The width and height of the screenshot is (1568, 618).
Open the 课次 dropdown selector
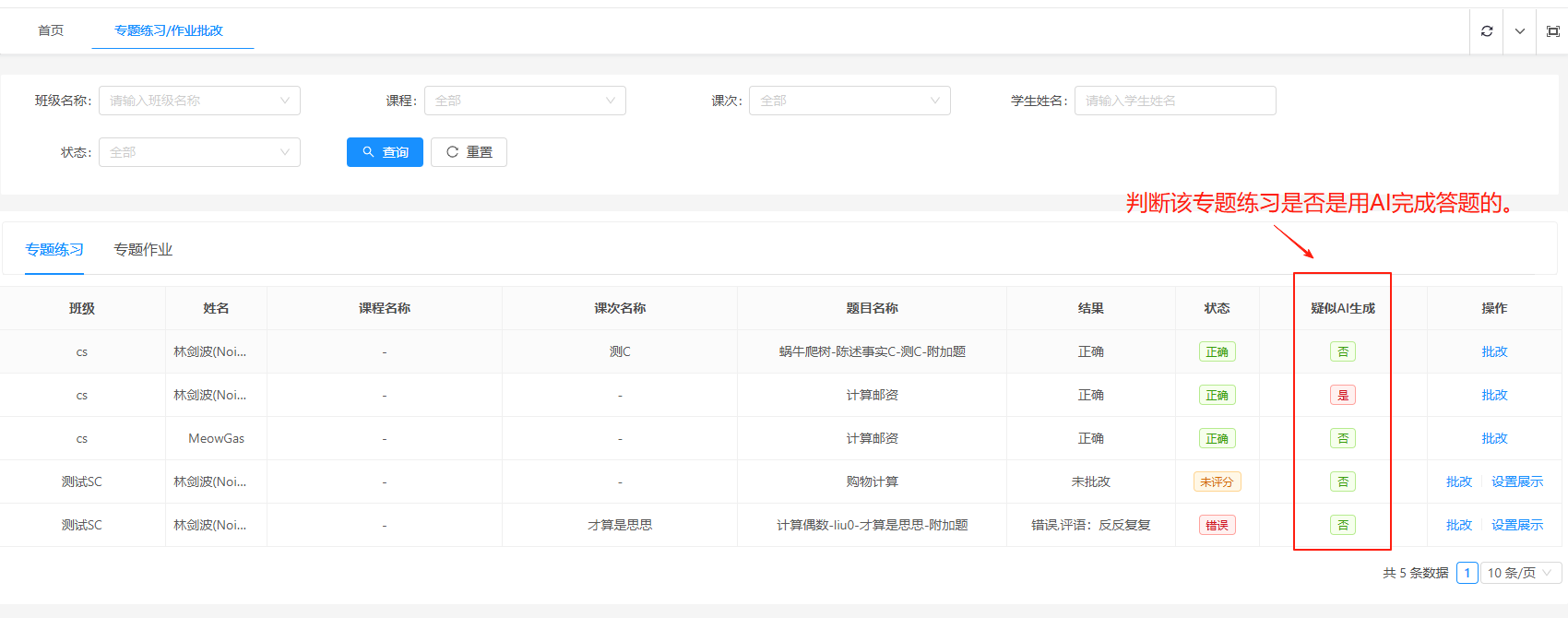click(x=849, y=101)
